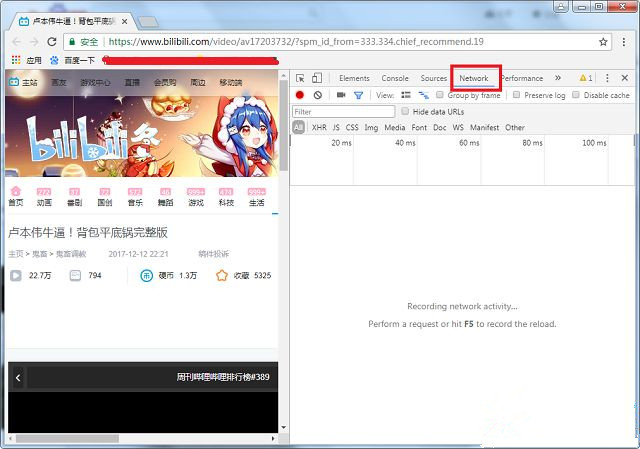The width and height of the screenshot is (640, 449).
Task: Enable the Group by frame checkbox
Action: point(440,95)
